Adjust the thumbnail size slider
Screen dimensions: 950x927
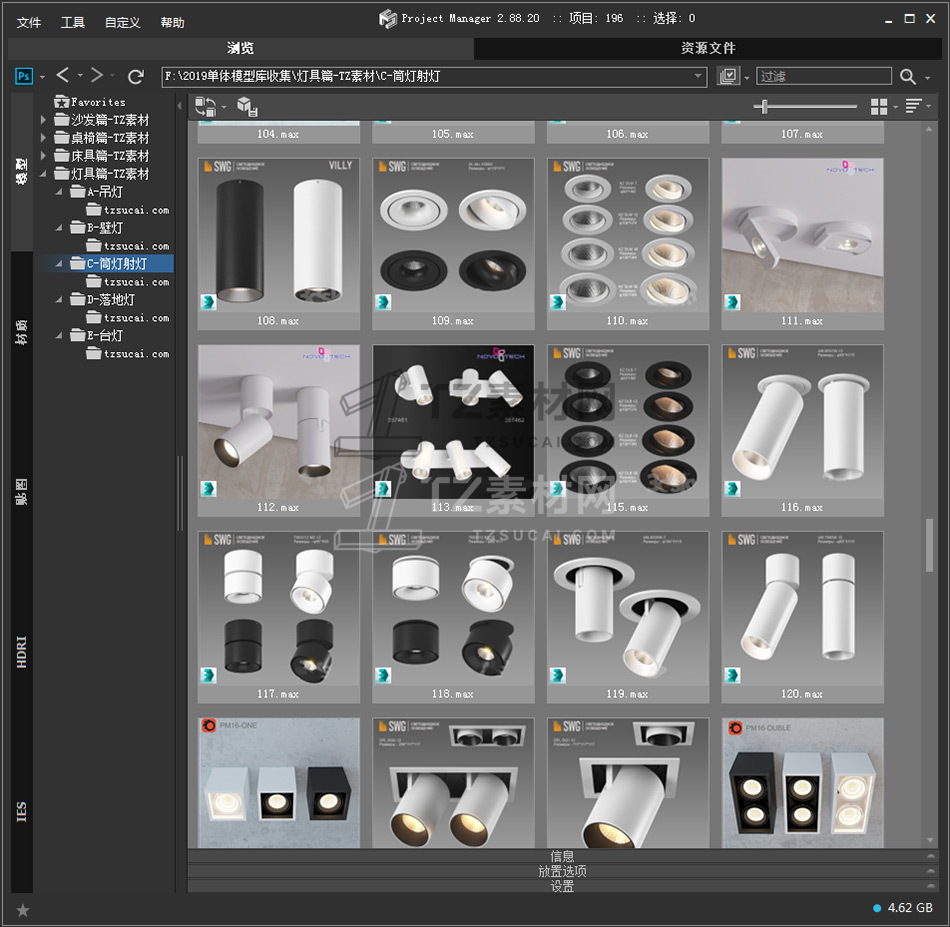pos(766,106)
